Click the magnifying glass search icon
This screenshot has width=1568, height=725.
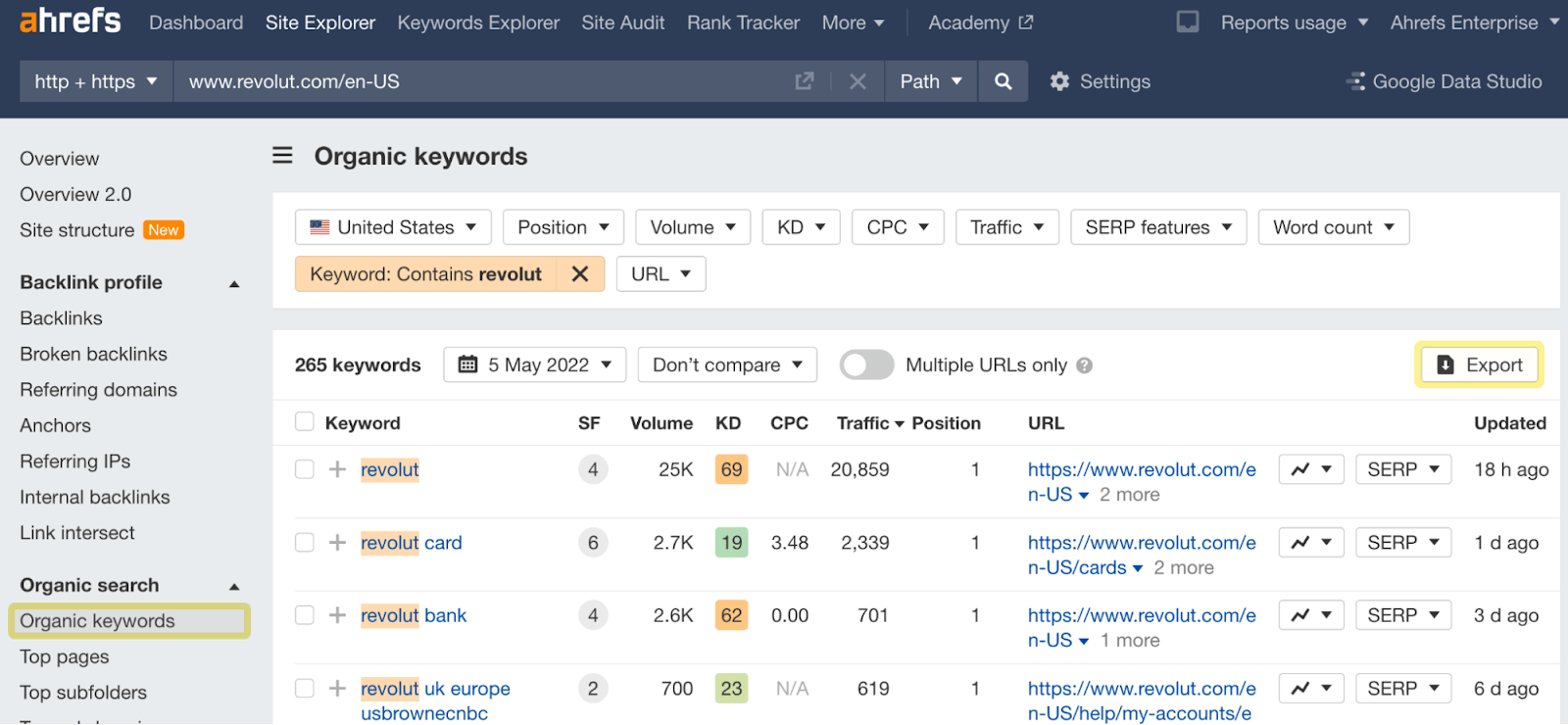coord(1003,81)
